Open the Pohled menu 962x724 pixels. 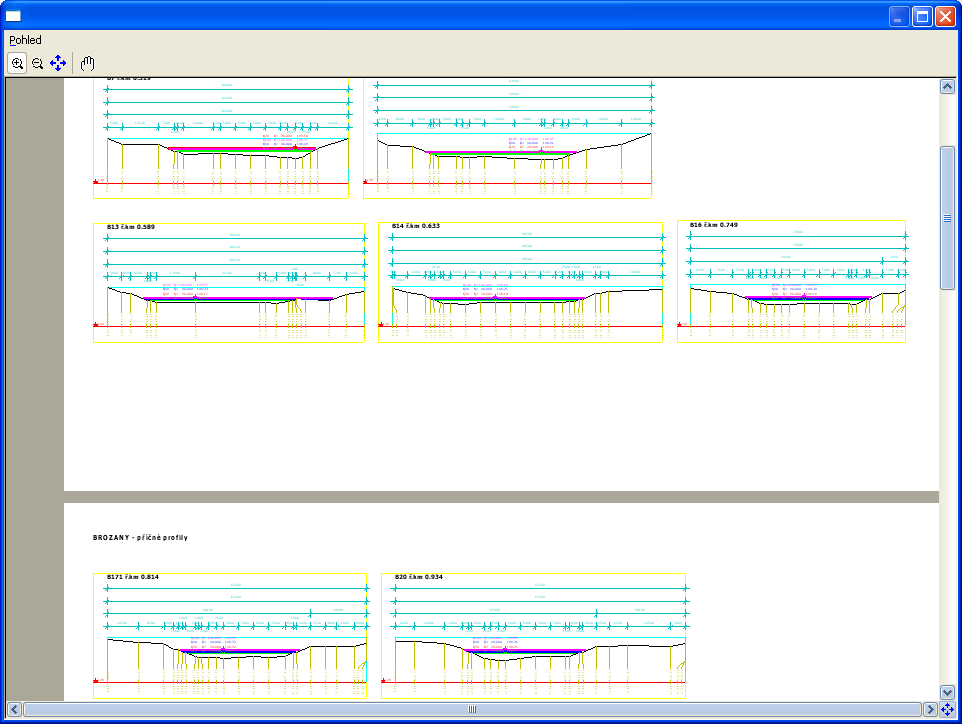click(25, 40)
